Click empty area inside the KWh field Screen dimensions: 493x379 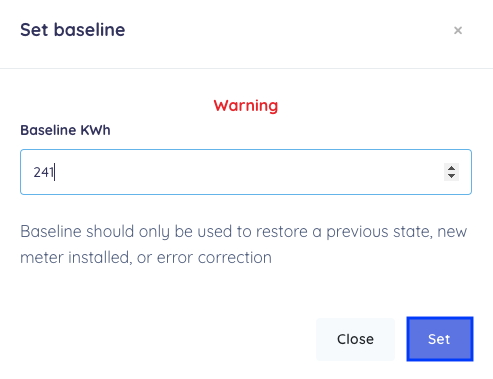247,172
